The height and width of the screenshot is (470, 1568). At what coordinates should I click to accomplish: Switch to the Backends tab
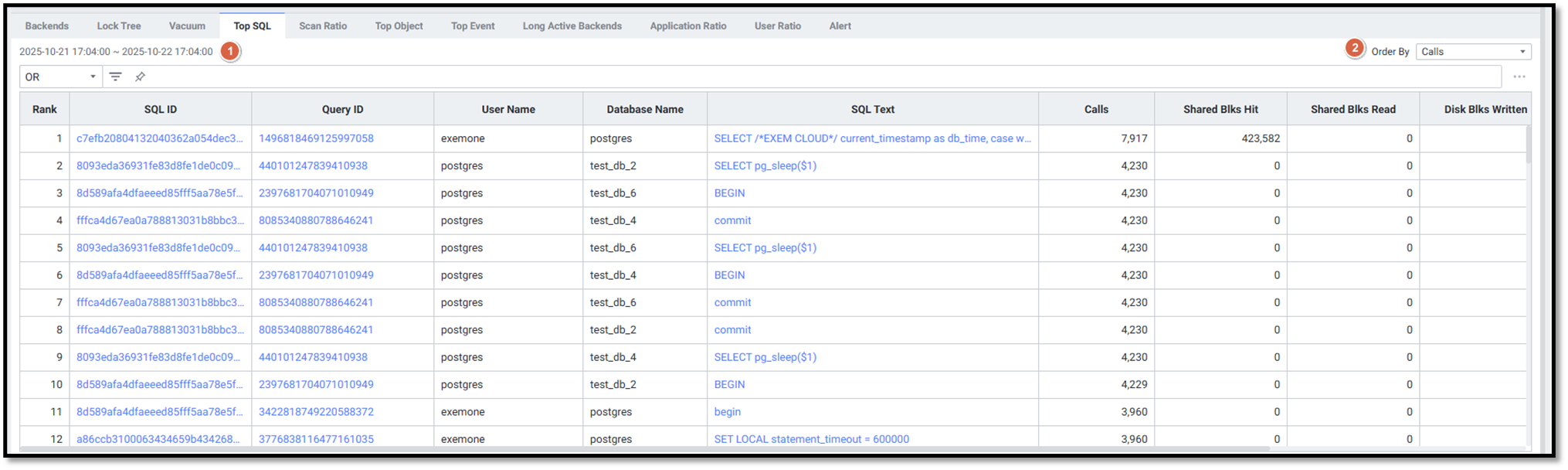(x=47, y=26)
